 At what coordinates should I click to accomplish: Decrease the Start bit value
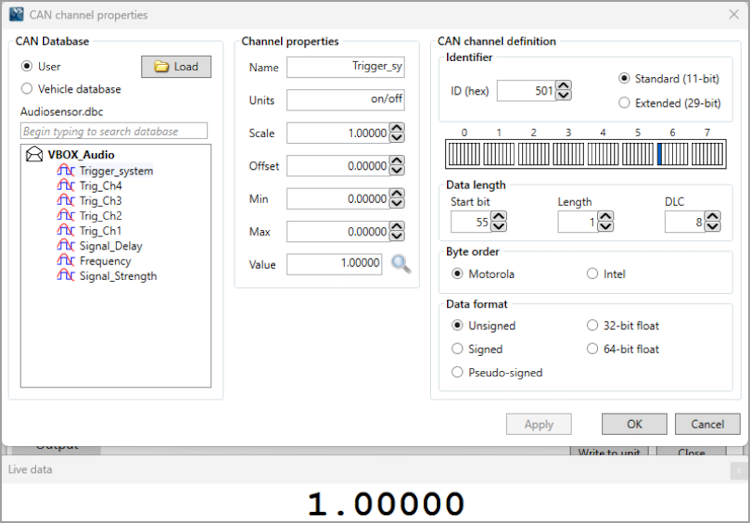(x=498, y=227)
